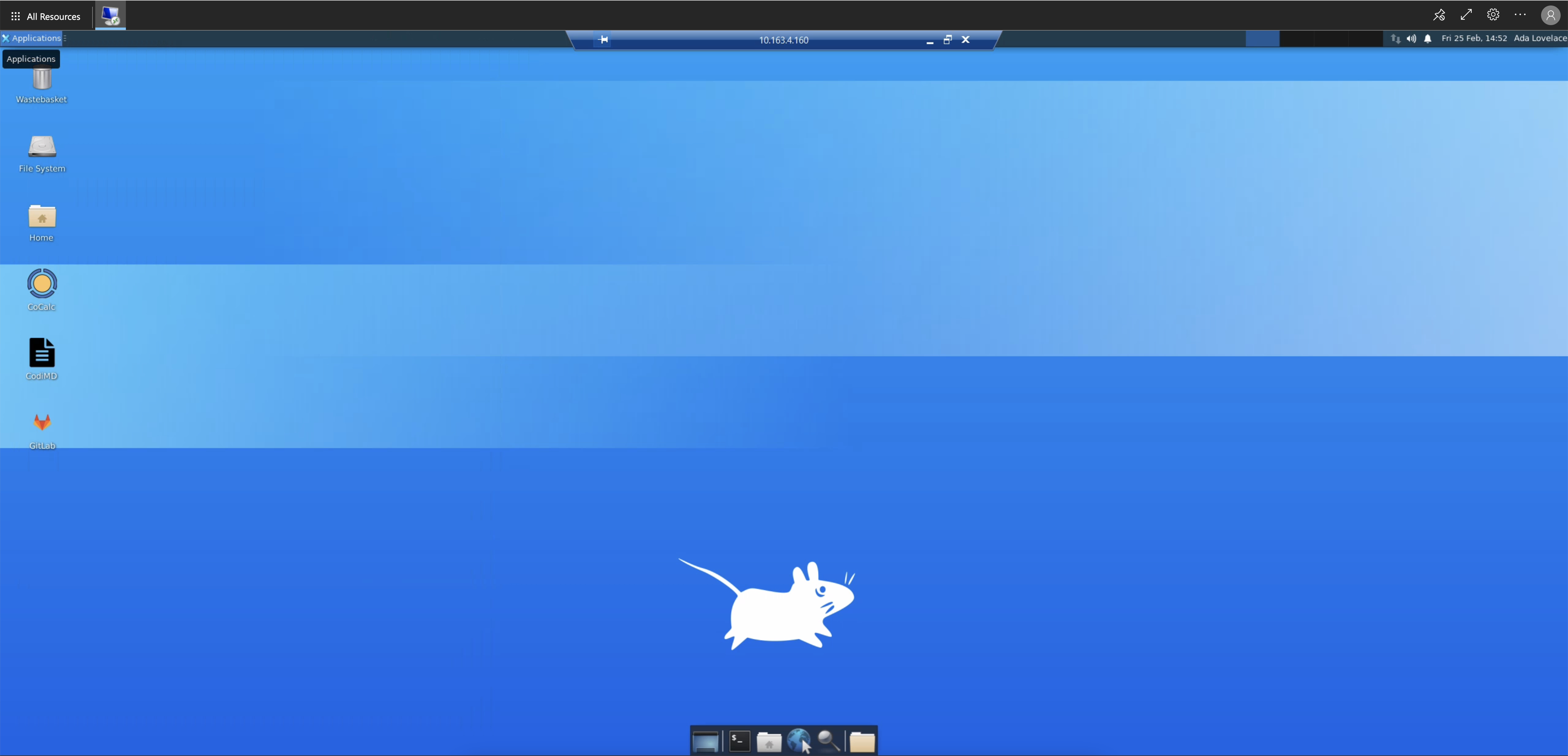Close the 10.163.4.160 remote session

click(x=965, y=39)
